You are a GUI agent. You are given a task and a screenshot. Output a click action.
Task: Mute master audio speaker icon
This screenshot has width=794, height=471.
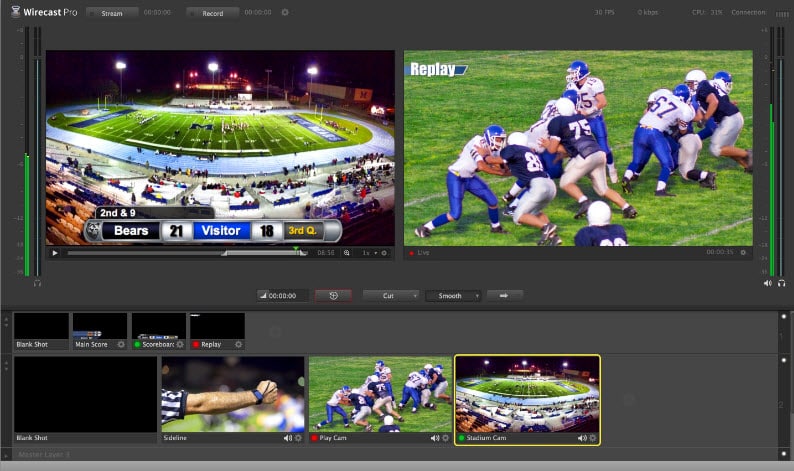(x=768, y=283)
